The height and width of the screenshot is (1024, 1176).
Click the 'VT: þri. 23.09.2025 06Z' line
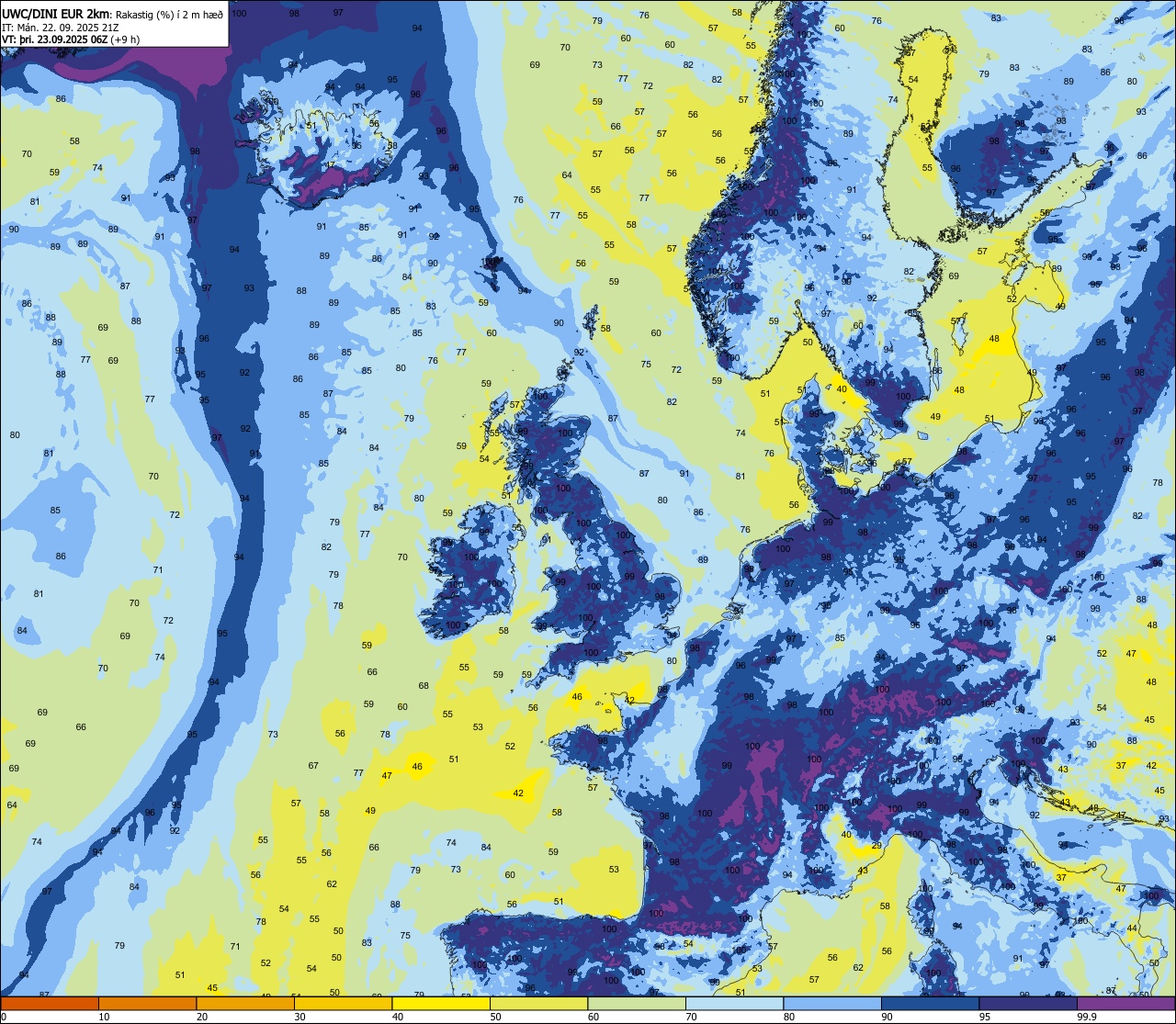(55, 39)
